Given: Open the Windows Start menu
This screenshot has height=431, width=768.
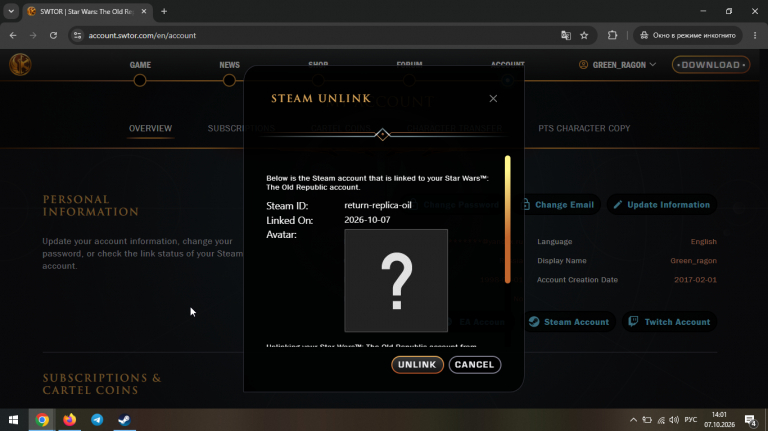Looking at the screenshot, I should point(13,420).
